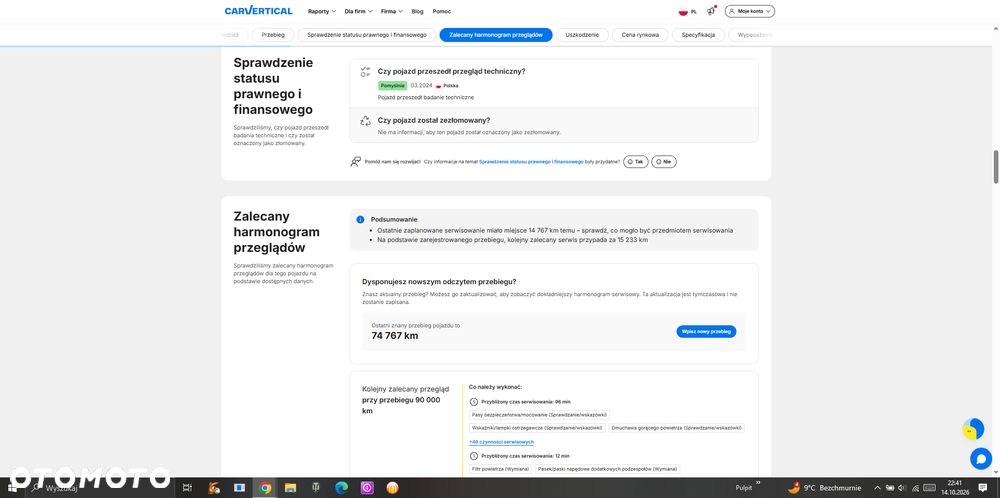Screen dimensions: 1000x498
Task: Open the Moje konto dropdown
Action: point(750,11)
